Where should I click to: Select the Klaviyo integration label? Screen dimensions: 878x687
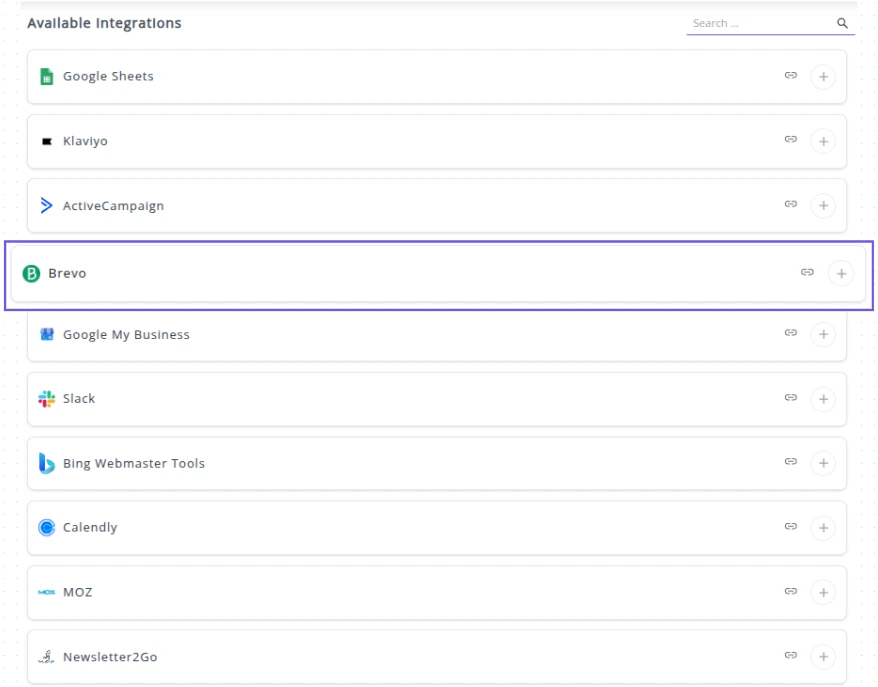click(85, 141)
